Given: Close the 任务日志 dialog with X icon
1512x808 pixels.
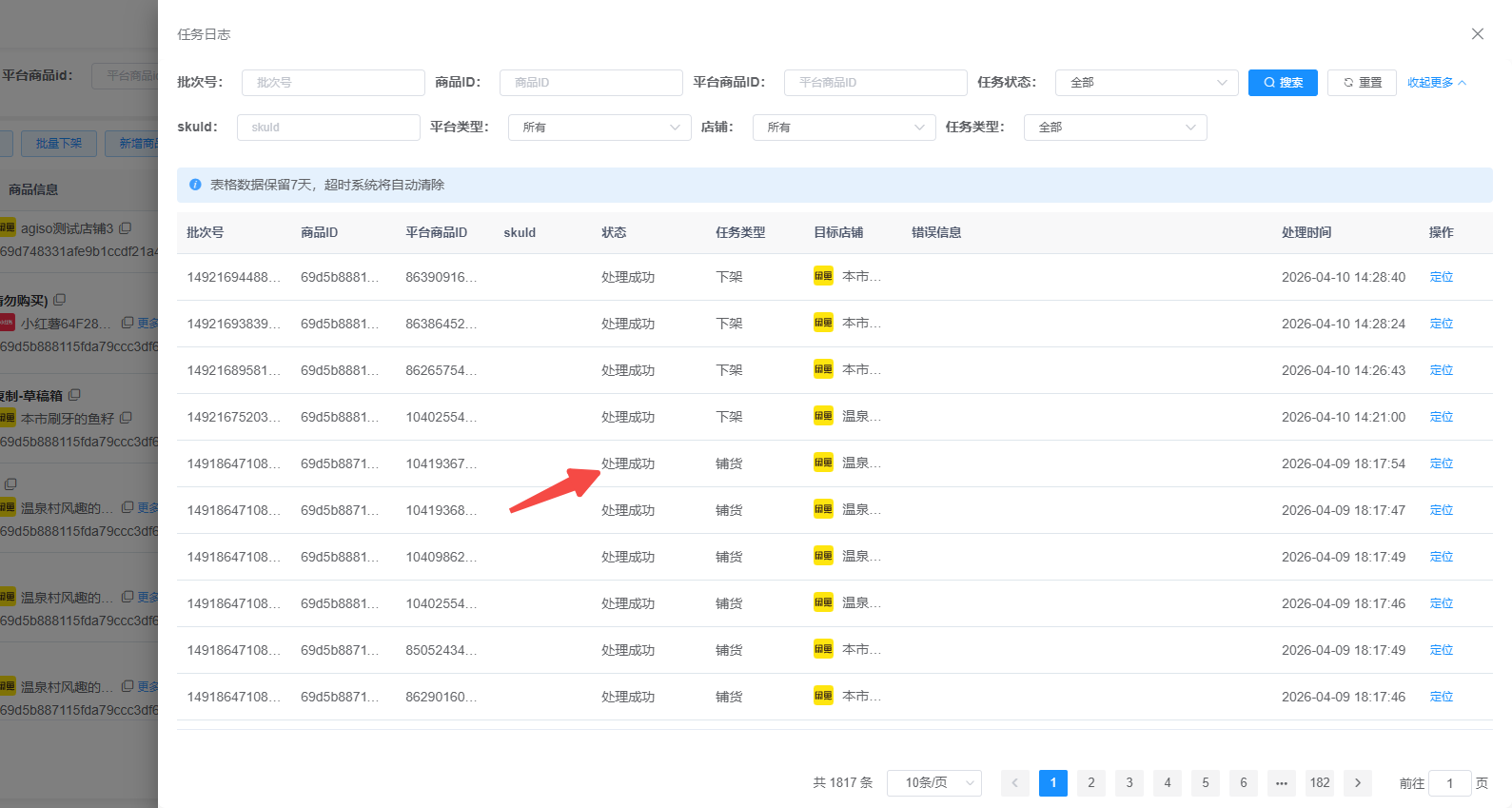Looking at the screenshot, I should (x=1477, y=34).
